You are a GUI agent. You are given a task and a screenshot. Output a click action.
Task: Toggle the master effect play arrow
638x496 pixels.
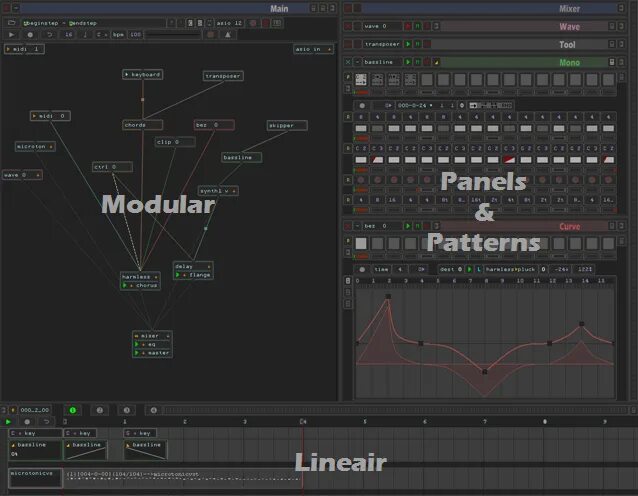137,353
